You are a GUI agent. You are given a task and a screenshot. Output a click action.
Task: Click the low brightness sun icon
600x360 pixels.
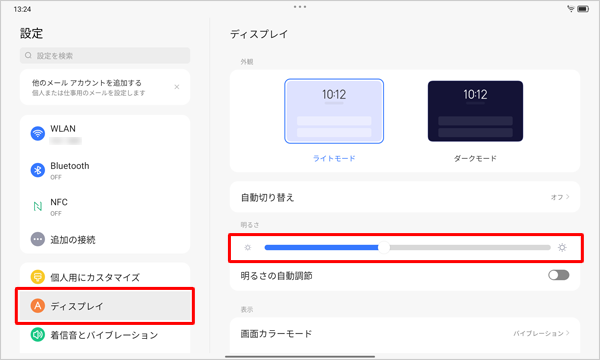(x=248, y=248)
